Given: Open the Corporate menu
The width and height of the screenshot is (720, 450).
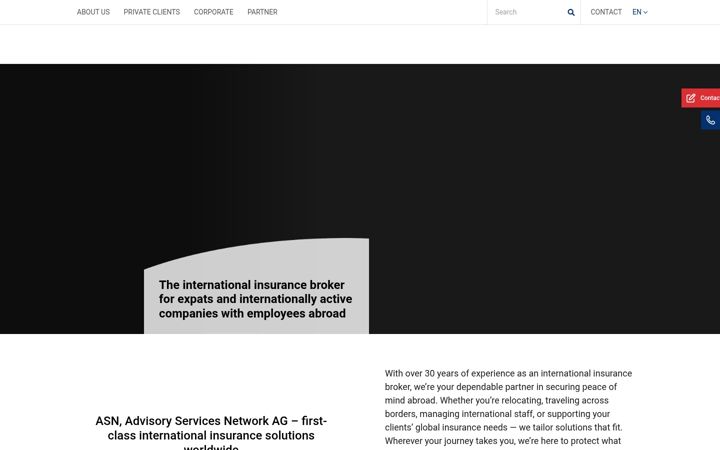Looking at the screenshot, I should pyautogui.click(x=214, y=12).
